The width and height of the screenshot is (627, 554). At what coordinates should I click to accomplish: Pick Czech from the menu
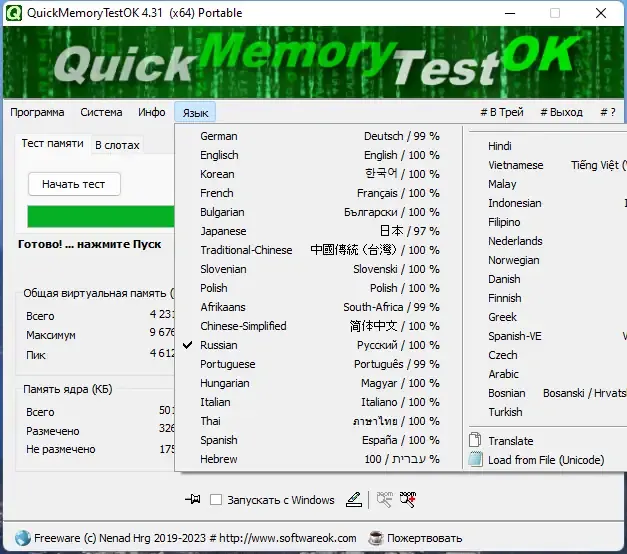pyautogui.click(x=546, y=355)
